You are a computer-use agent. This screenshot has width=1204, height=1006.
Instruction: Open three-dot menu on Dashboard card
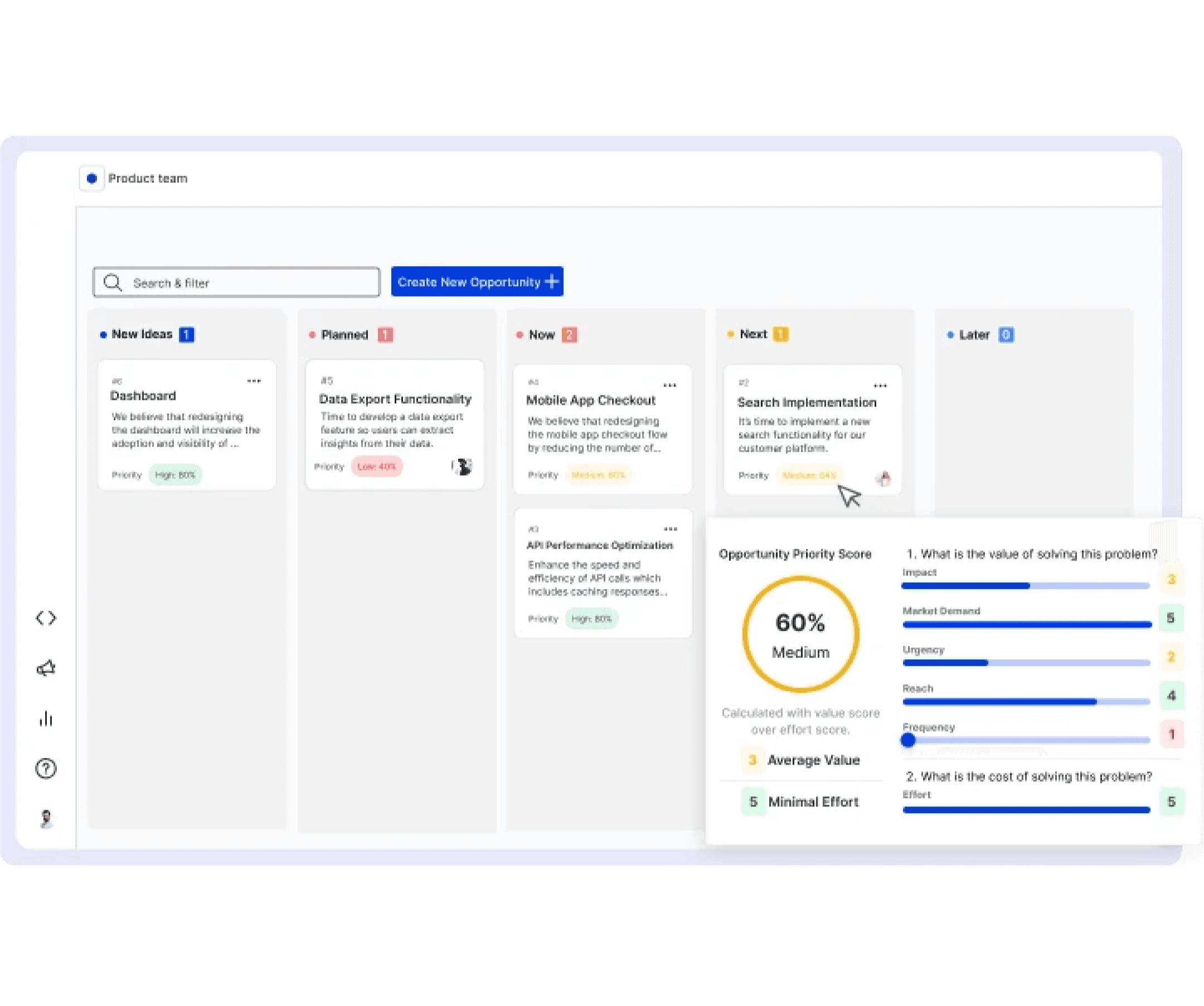254,381
